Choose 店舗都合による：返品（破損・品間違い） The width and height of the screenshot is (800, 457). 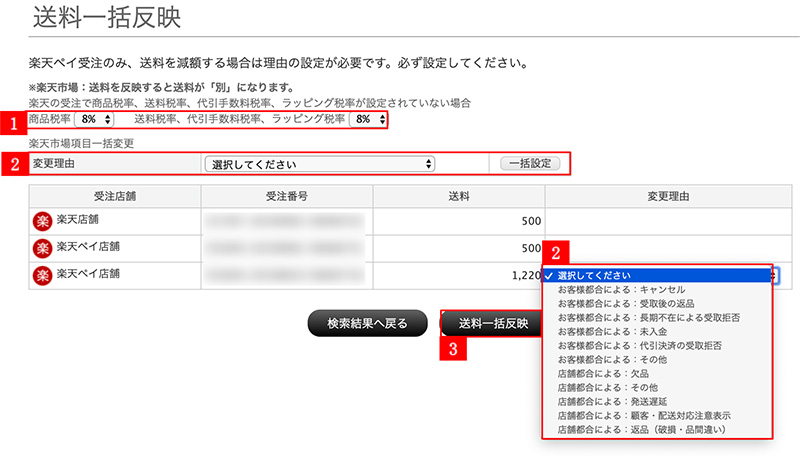640,429
